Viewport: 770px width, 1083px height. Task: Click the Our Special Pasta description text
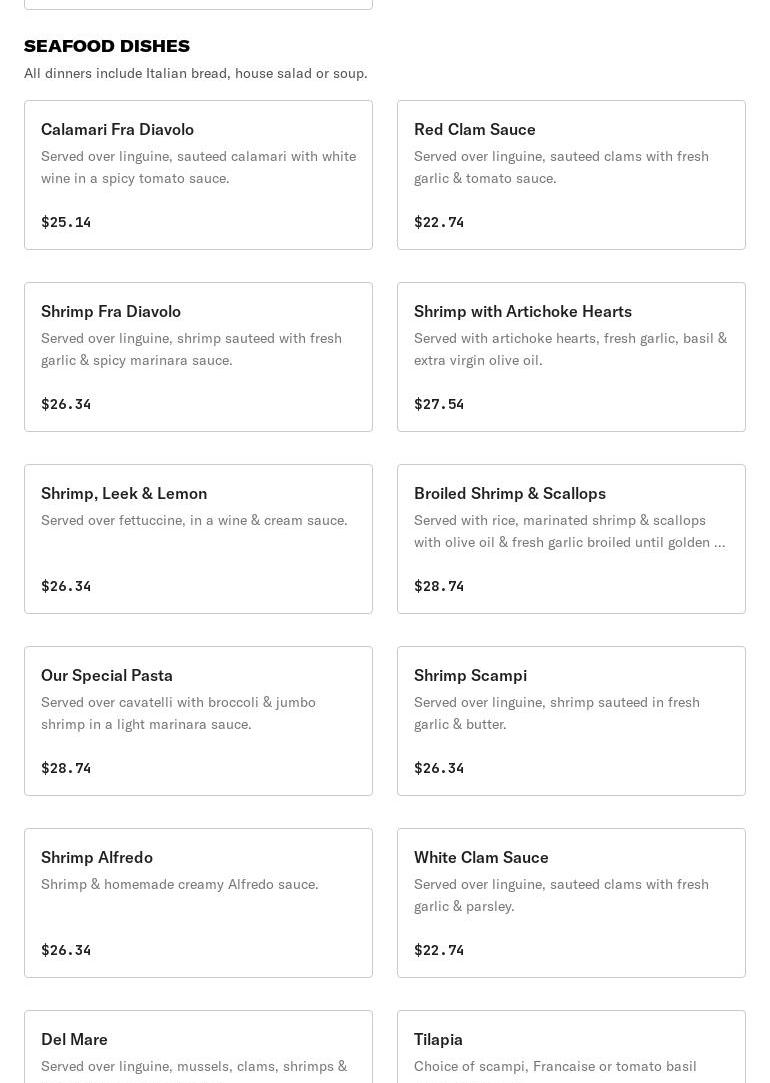178,713
